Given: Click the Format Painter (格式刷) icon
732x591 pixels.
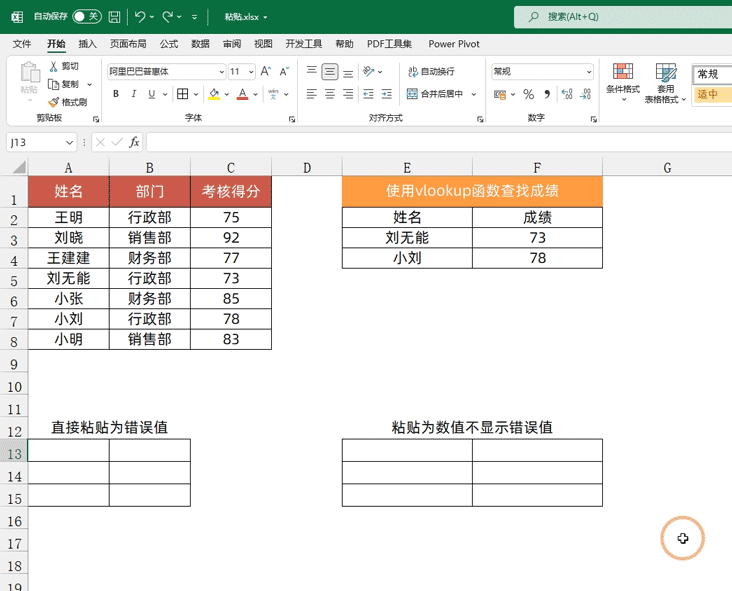Looking at the screenshot, I should coord(53,102).
